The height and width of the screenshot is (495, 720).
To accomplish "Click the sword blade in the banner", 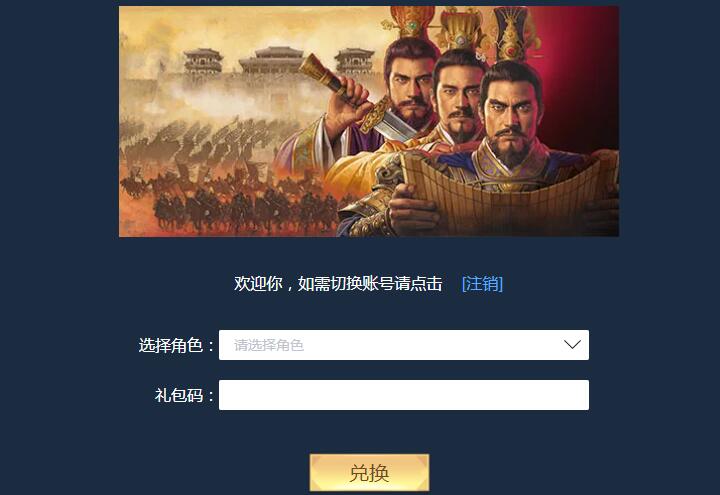I will coord(390,122).
